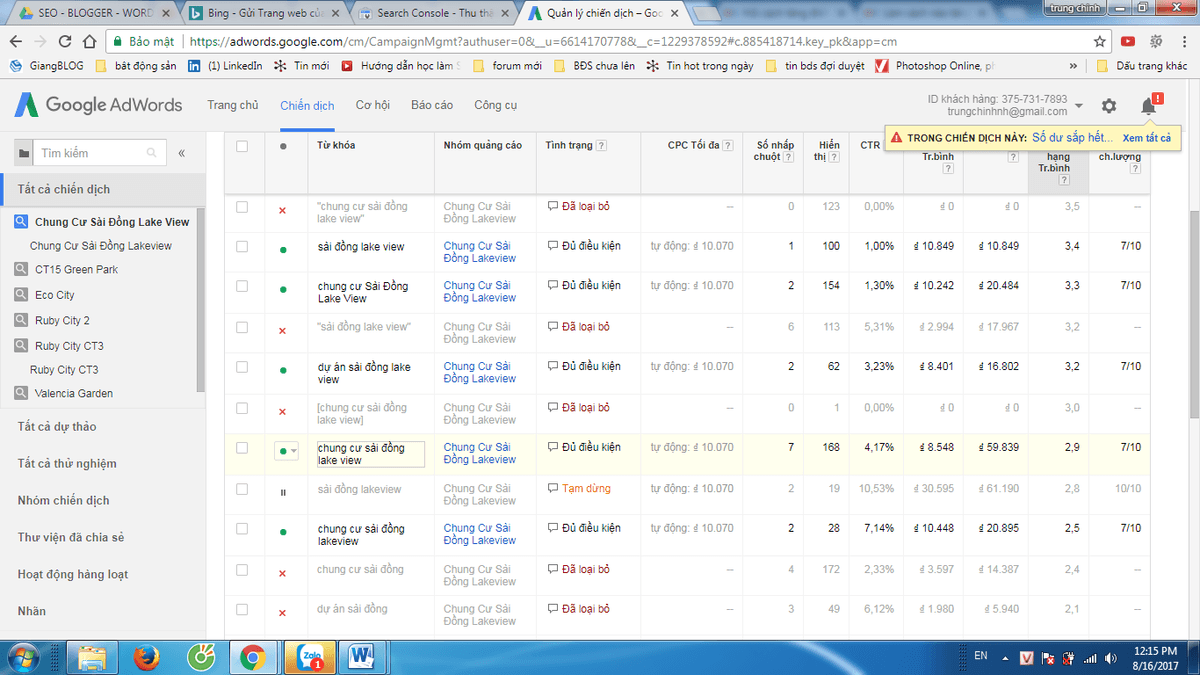Image resolution: width=1200 pixels, height=675 pixels.
Task: Switch to the Báo cáo tab
Action: (432, 105)
